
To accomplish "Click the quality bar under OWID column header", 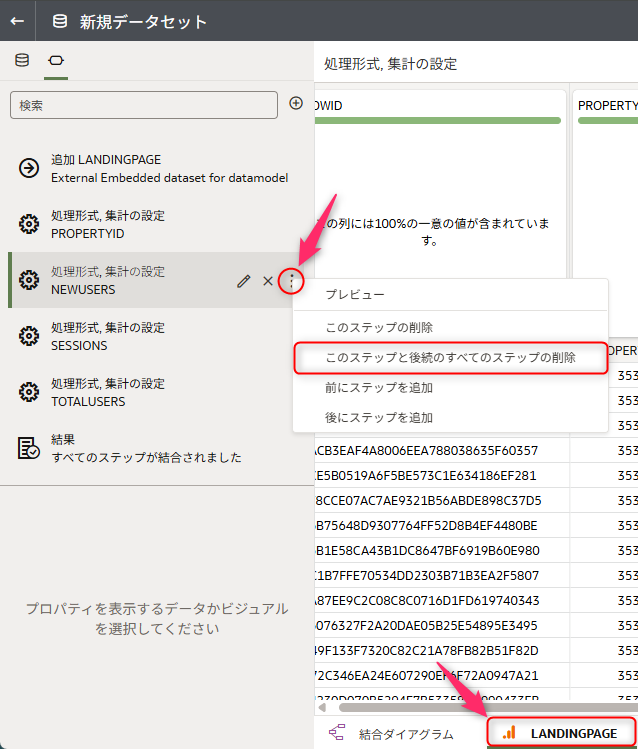I will [437, 120].
